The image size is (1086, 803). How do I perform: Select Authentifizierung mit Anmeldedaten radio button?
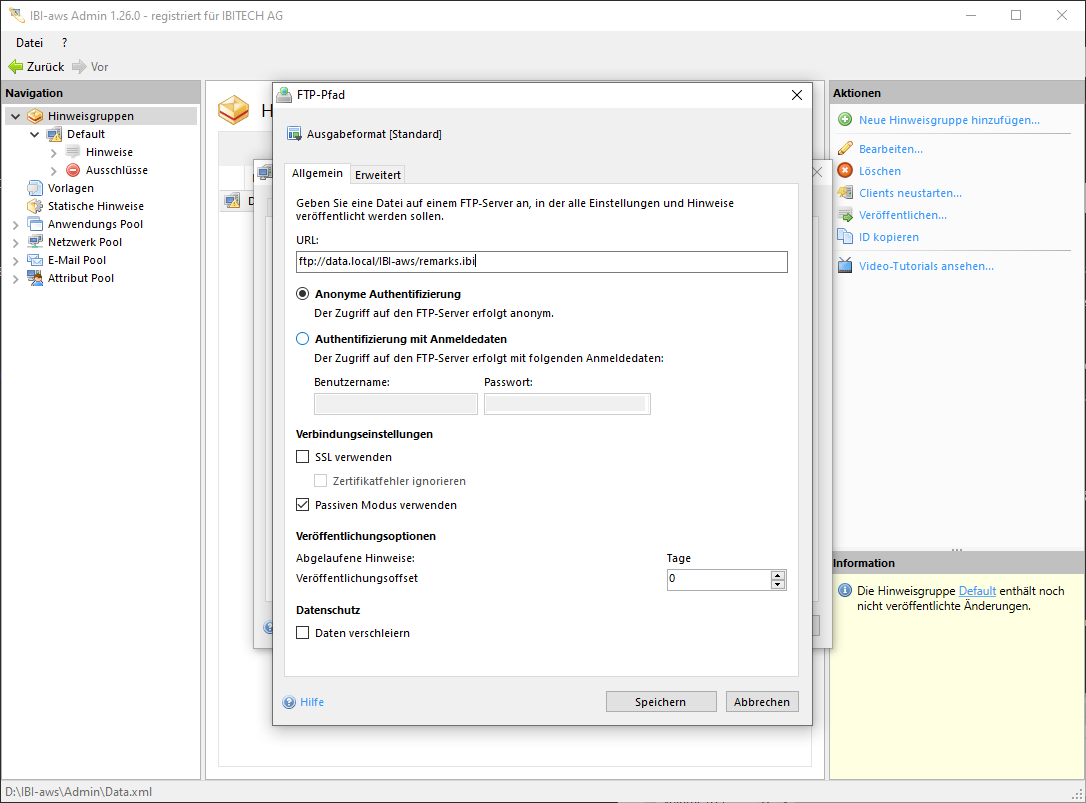[303, 339]
